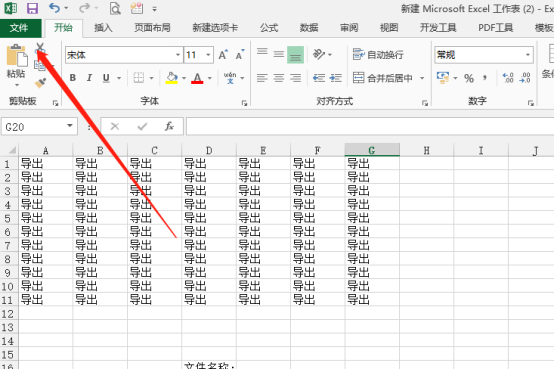Decrease font size with the small A icon
This screenshot has width=554, height=369.
point(240,55)
